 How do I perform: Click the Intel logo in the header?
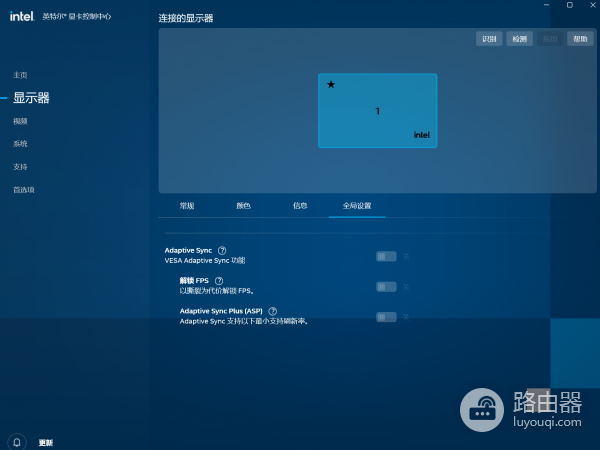pos(22,16)
